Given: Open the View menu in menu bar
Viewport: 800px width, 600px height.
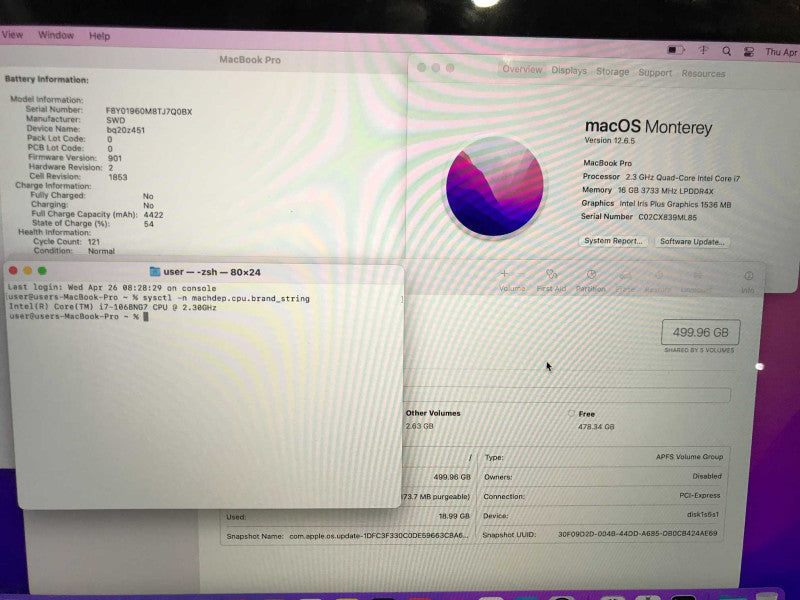Looking at the screenshot, I should [x=12, y=35].
